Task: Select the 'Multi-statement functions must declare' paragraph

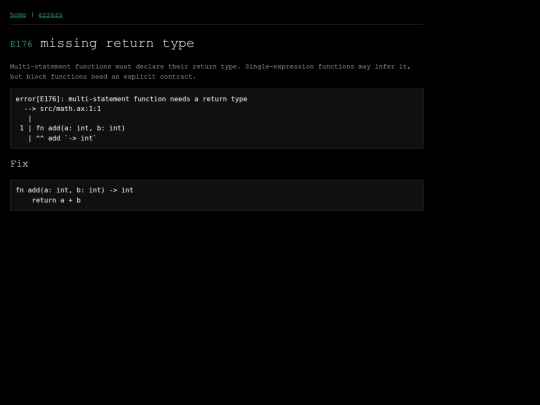Action: coord(210,72)
